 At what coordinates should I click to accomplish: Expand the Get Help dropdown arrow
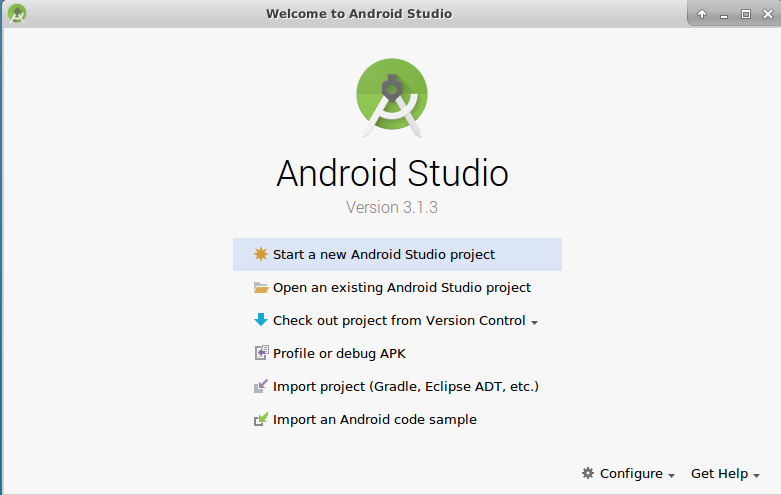click(x=756, y=476)
